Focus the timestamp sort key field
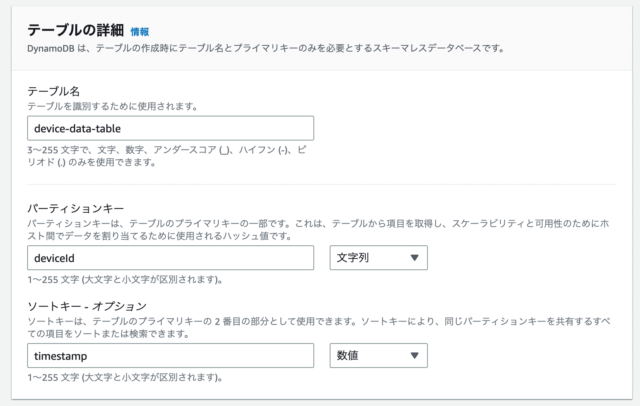 (171, 355)
